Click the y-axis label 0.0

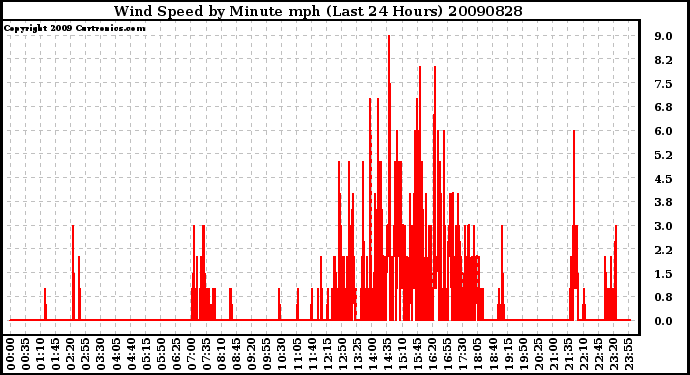pyautogui.click(x=663, y=321)
